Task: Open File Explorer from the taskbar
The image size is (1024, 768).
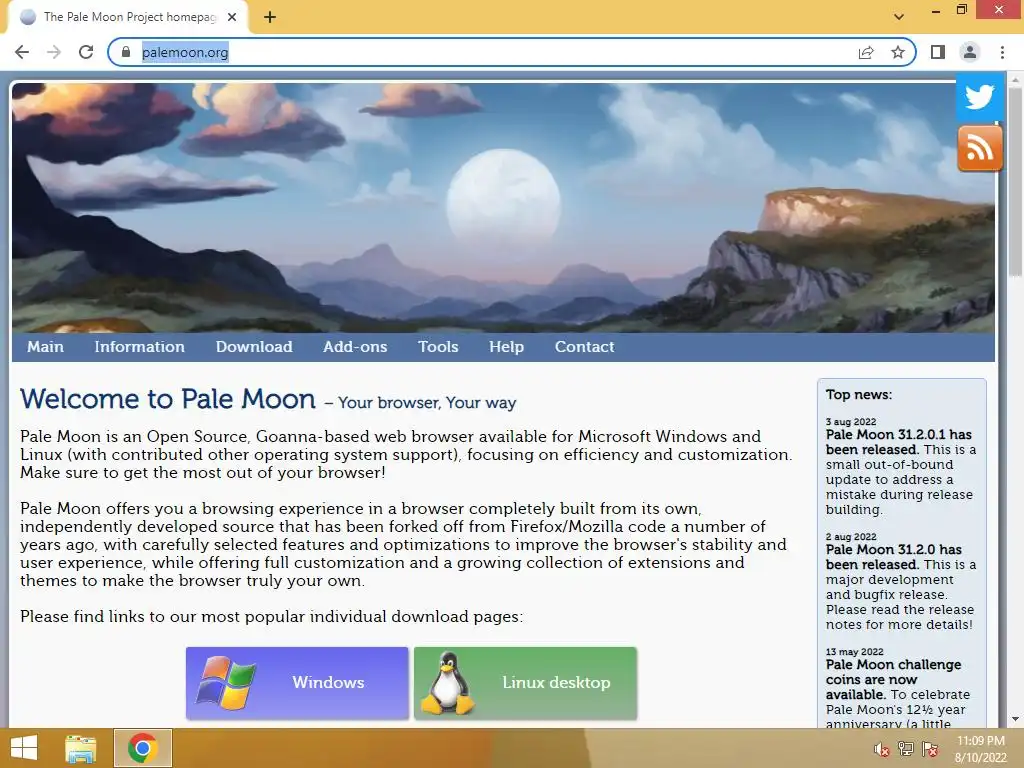Action: click(x=81, y=748)
